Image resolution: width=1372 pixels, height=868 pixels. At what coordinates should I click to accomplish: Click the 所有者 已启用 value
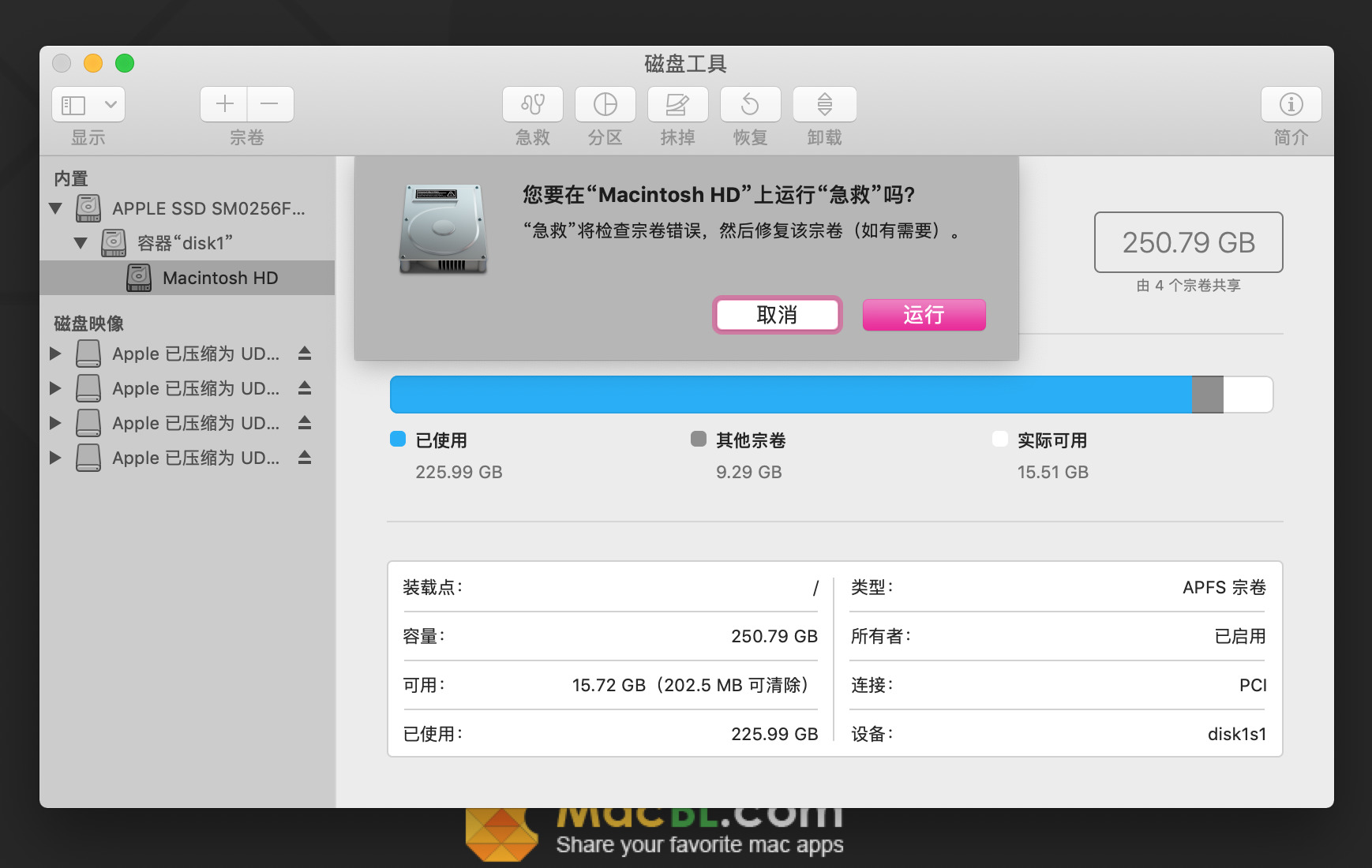pyautogui.click(x=1240, y=636)
